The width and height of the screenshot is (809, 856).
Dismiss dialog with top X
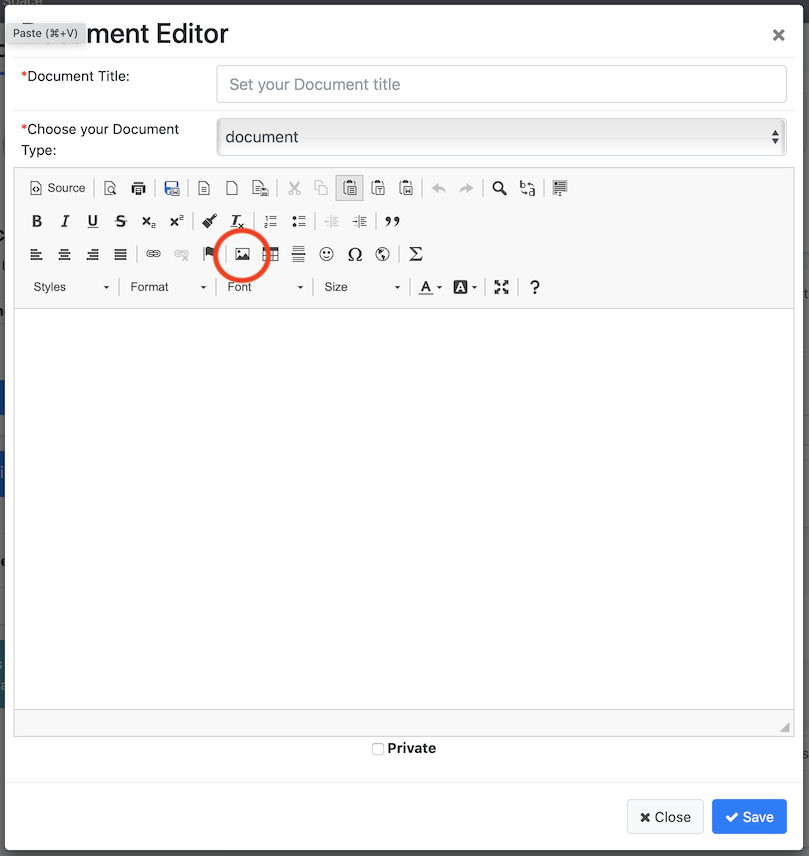(778, 35)
